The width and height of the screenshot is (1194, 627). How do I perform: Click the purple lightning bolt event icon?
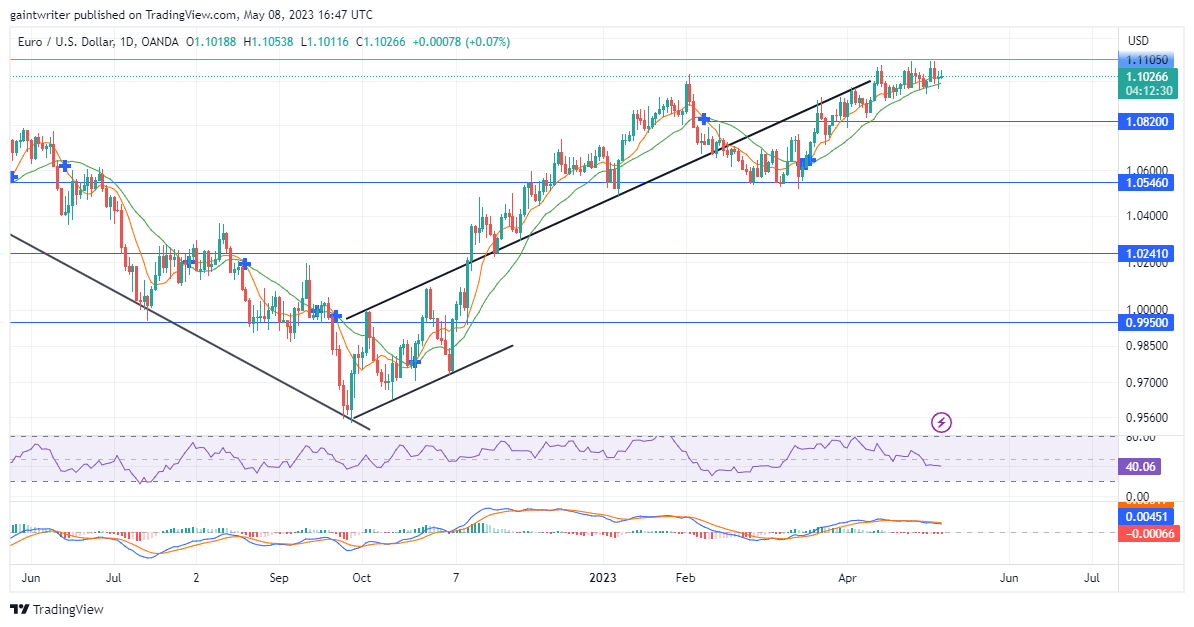coord(941,422)
